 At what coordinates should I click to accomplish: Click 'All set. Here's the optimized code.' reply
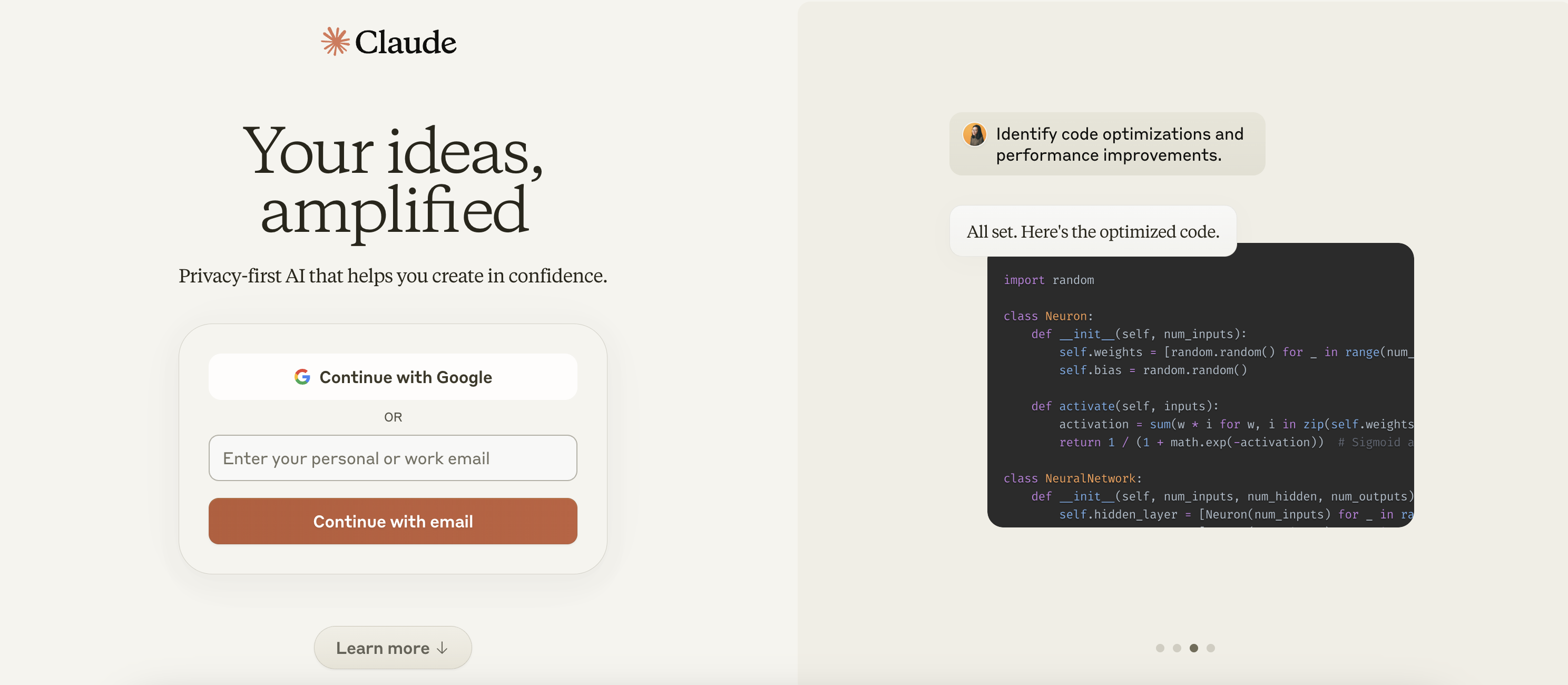click(x=1093, y=231)
